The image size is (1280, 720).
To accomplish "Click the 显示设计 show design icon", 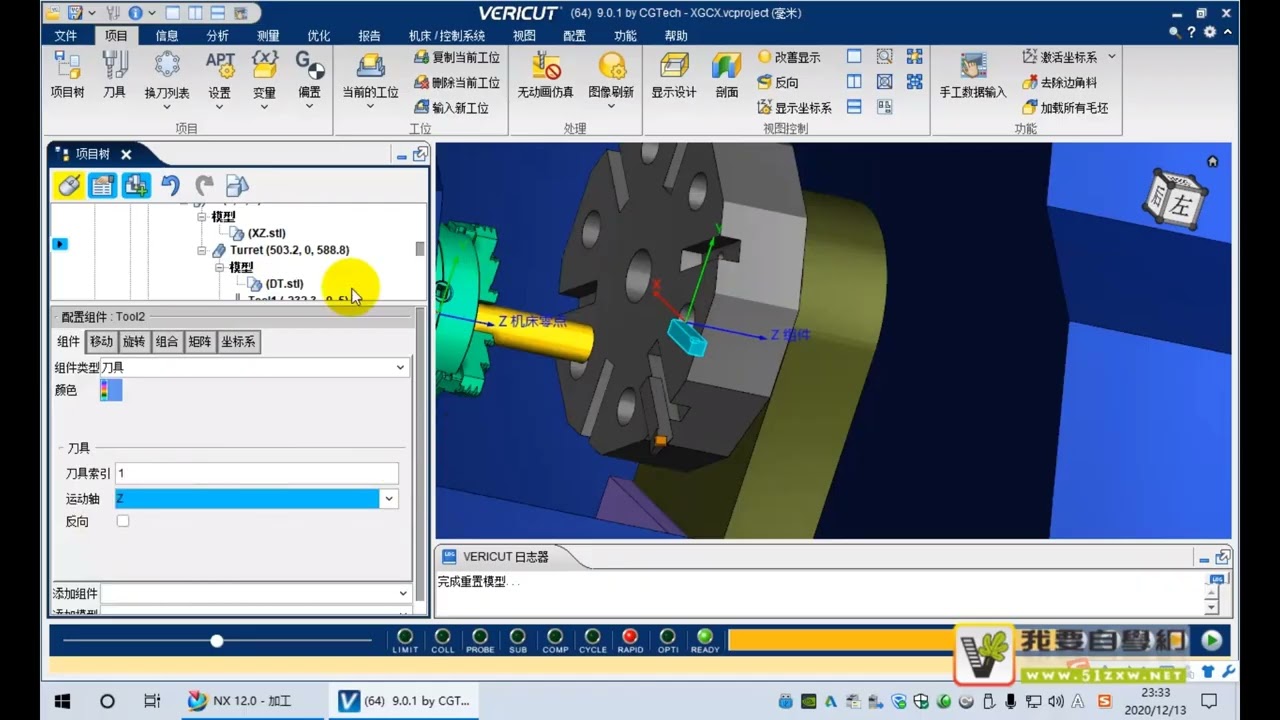I will point(674,75).
